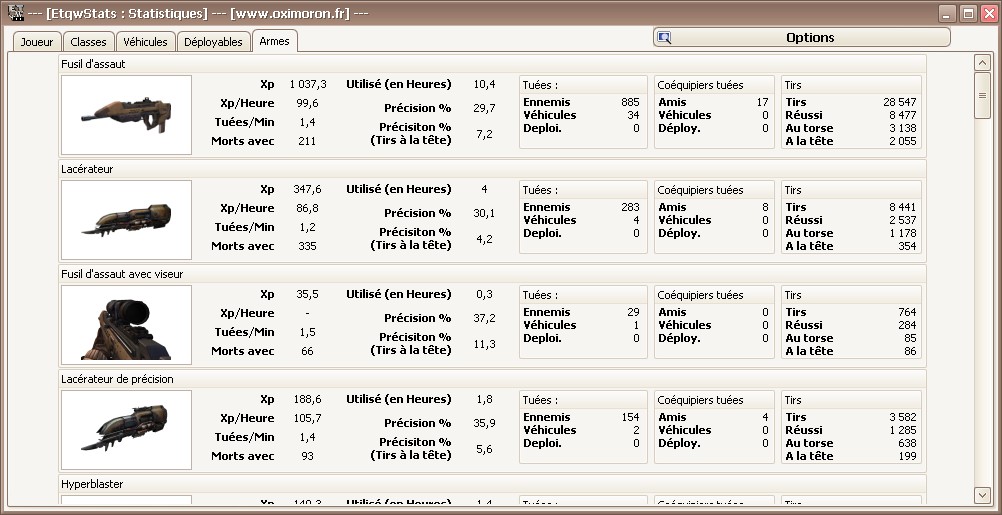
Task: Click the vertical scrollbar thumb
Action: (982, 95)
